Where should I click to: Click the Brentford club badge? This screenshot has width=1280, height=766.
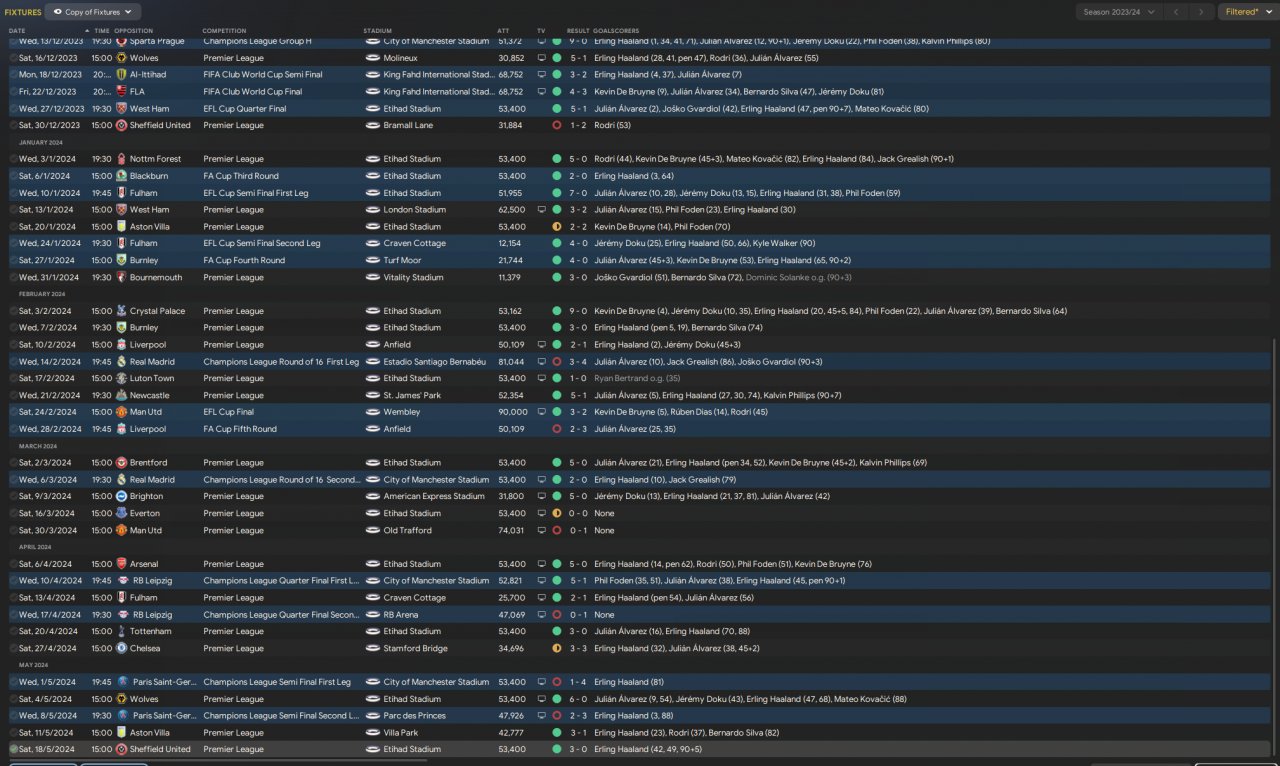click(x=121, y=463)
